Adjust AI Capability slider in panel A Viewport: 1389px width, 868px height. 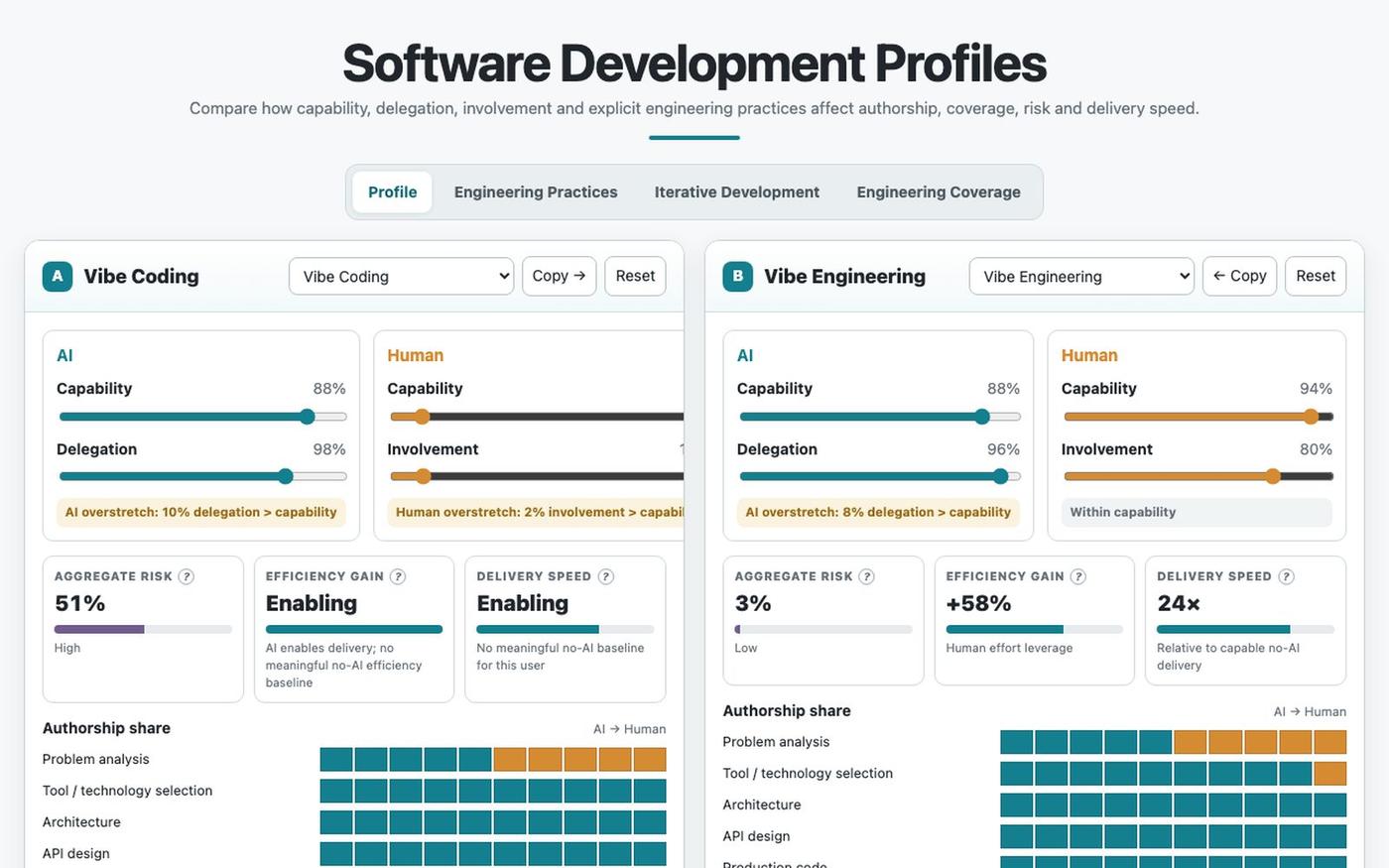(202, 417)
